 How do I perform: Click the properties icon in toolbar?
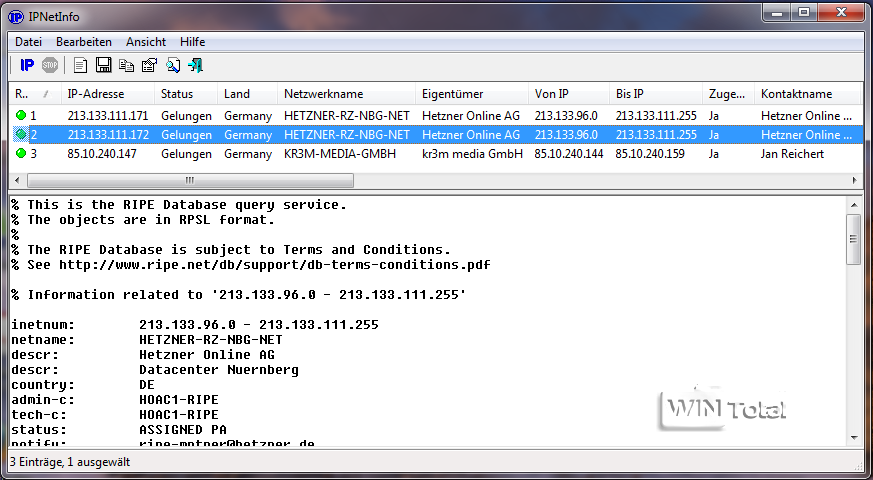(149, 66)
